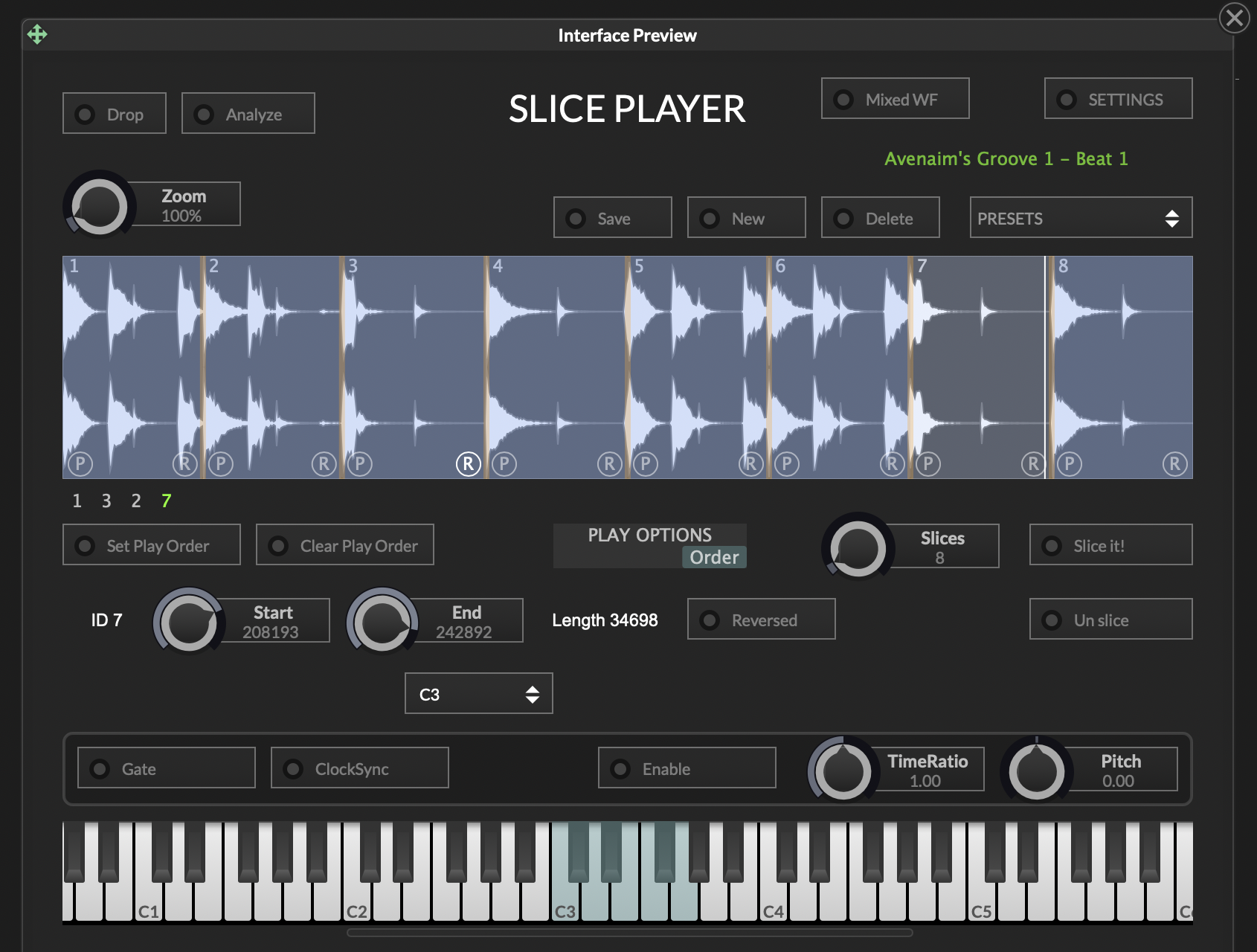Click the End value 242892
The image size is (1257, 952).
464,632
